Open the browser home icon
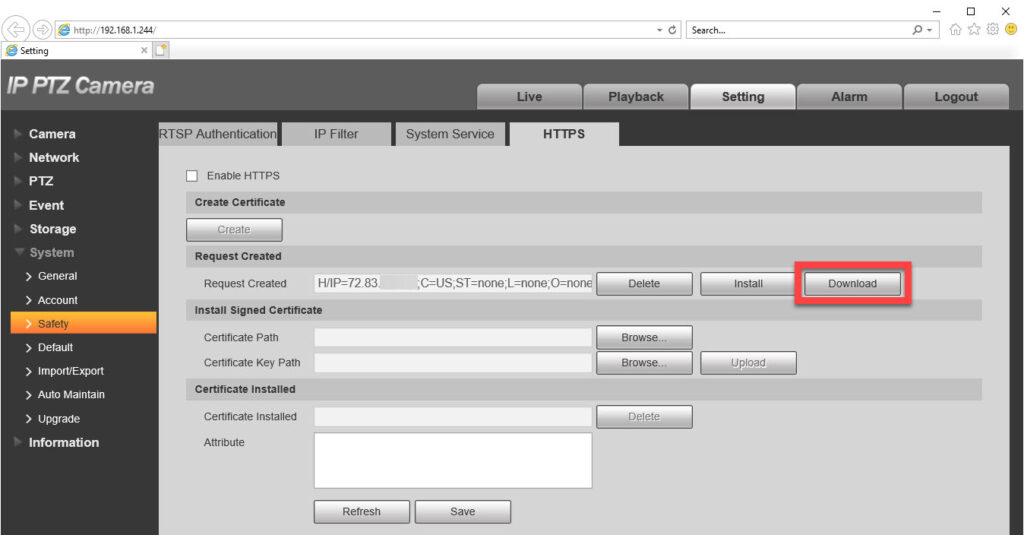 [x=957, y=30]
